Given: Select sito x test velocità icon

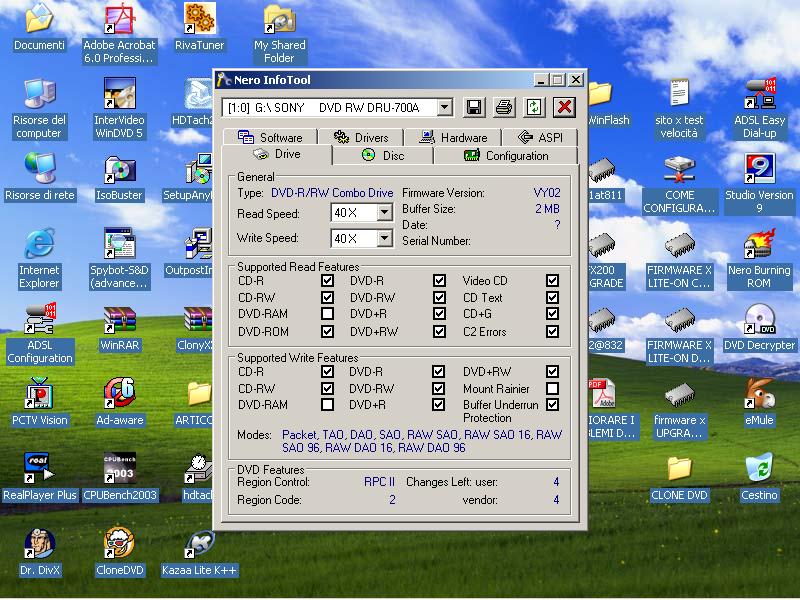Looking at the screenshot, I should pyautogui.click(x=679, y=109).
